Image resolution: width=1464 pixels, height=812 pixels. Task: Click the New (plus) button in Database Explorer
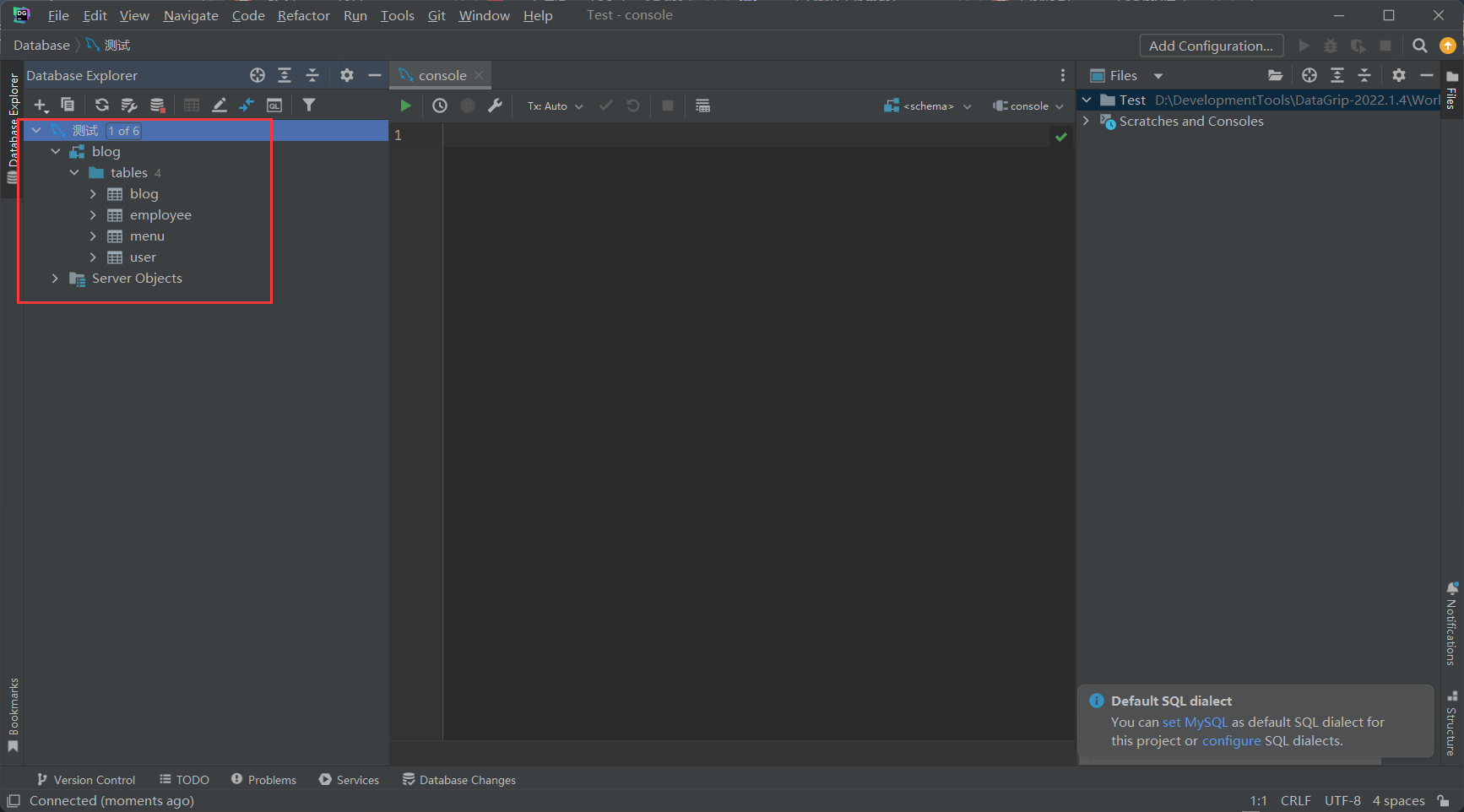tap(41, 106)
